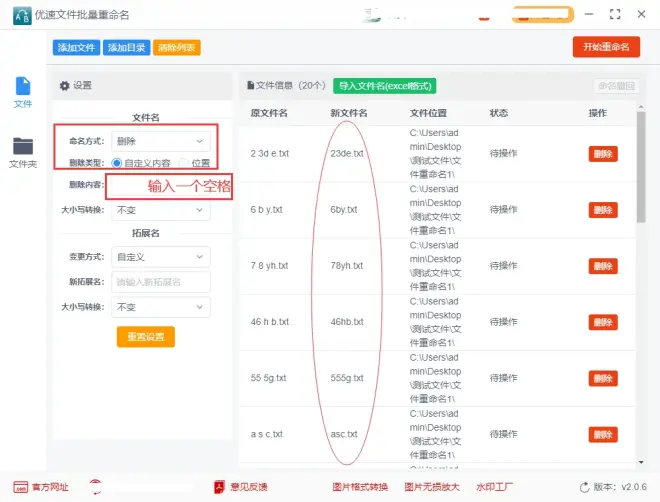This screenshot has width=660, height=502.
Task: Click the app logo icon in title bar
Action: 22,16
